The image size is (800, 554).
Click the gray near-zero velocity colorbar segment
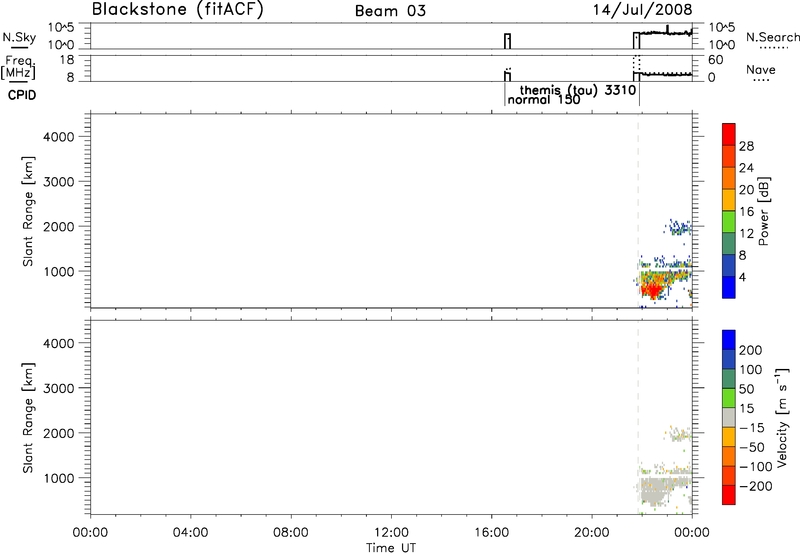tap(729, 417)
